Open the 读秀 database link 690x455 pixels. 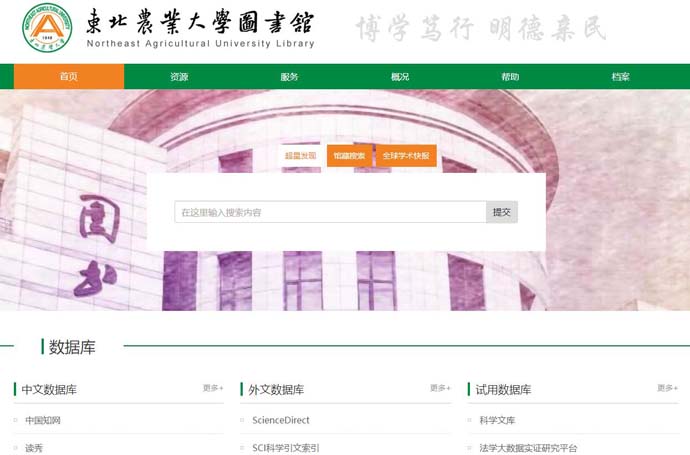(34, 448)
